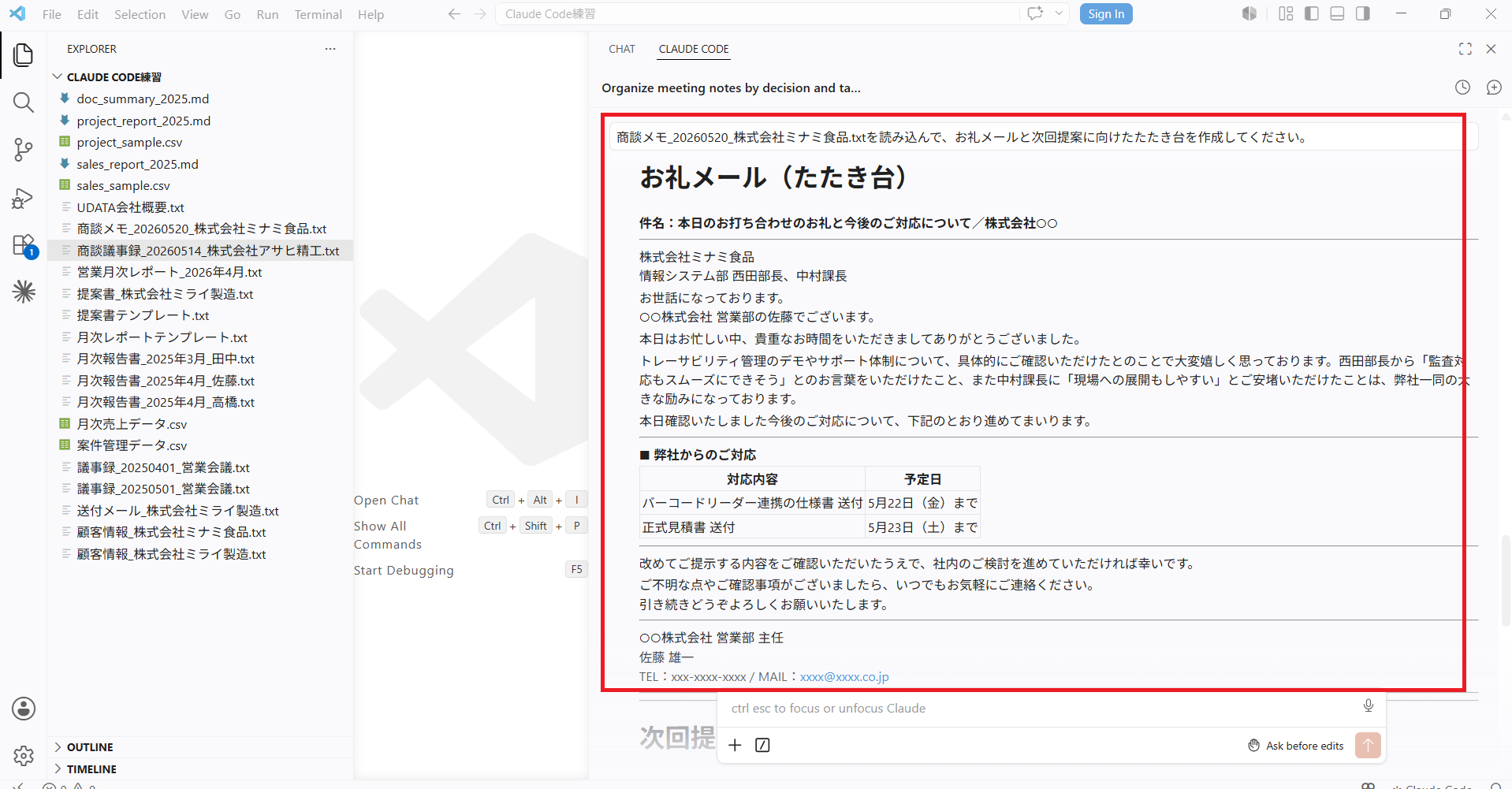Open the Copilot icon in title bar
The image size is (1512, 789).
click(1249, 13)
